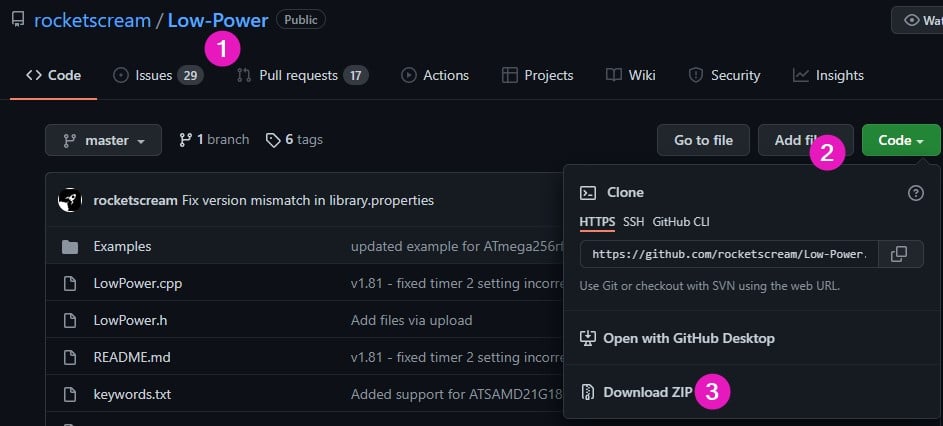This screenshot has height=426, width=943.
Task: Click the LowPower.cpp file icon
Action: [x=70, y=283]
